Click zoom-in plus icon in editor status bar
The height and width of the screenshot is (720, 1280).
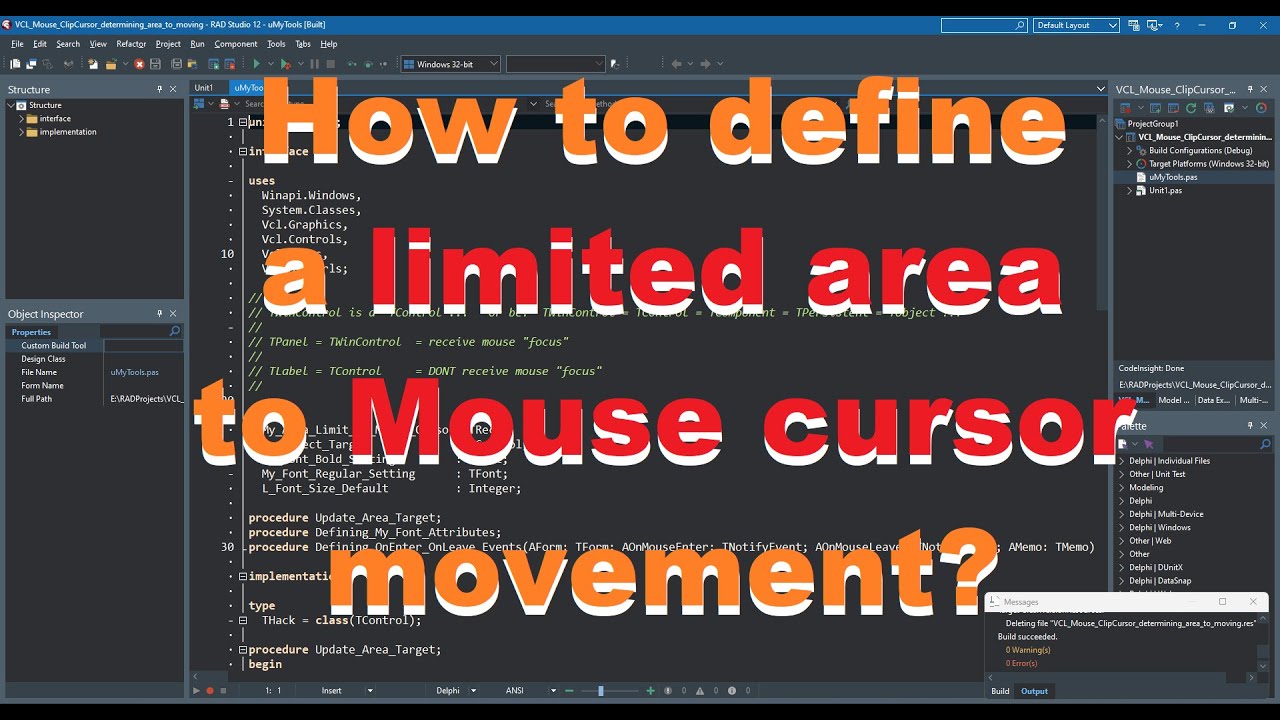[x=651, y=690]
